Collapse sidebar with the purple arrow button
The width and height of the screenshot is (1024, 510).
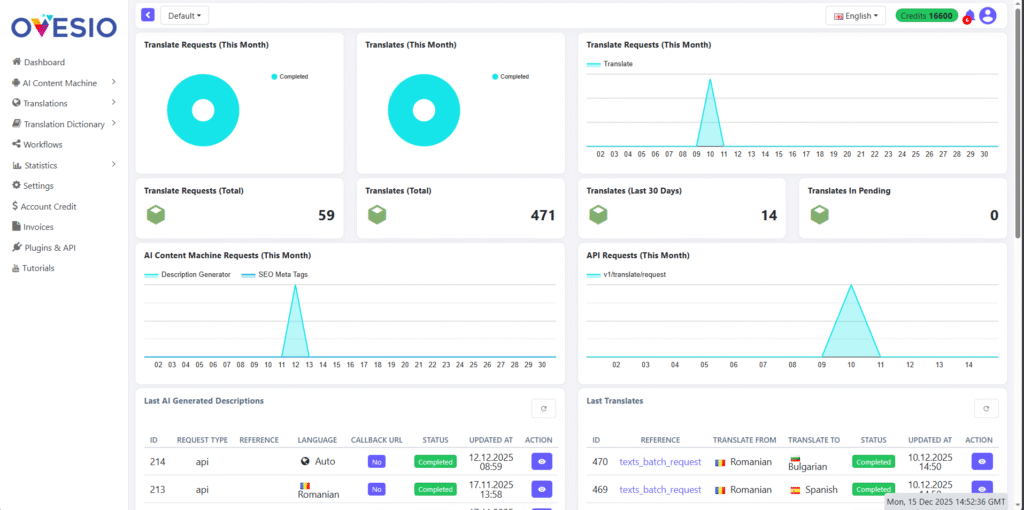[x=148, y=15]
